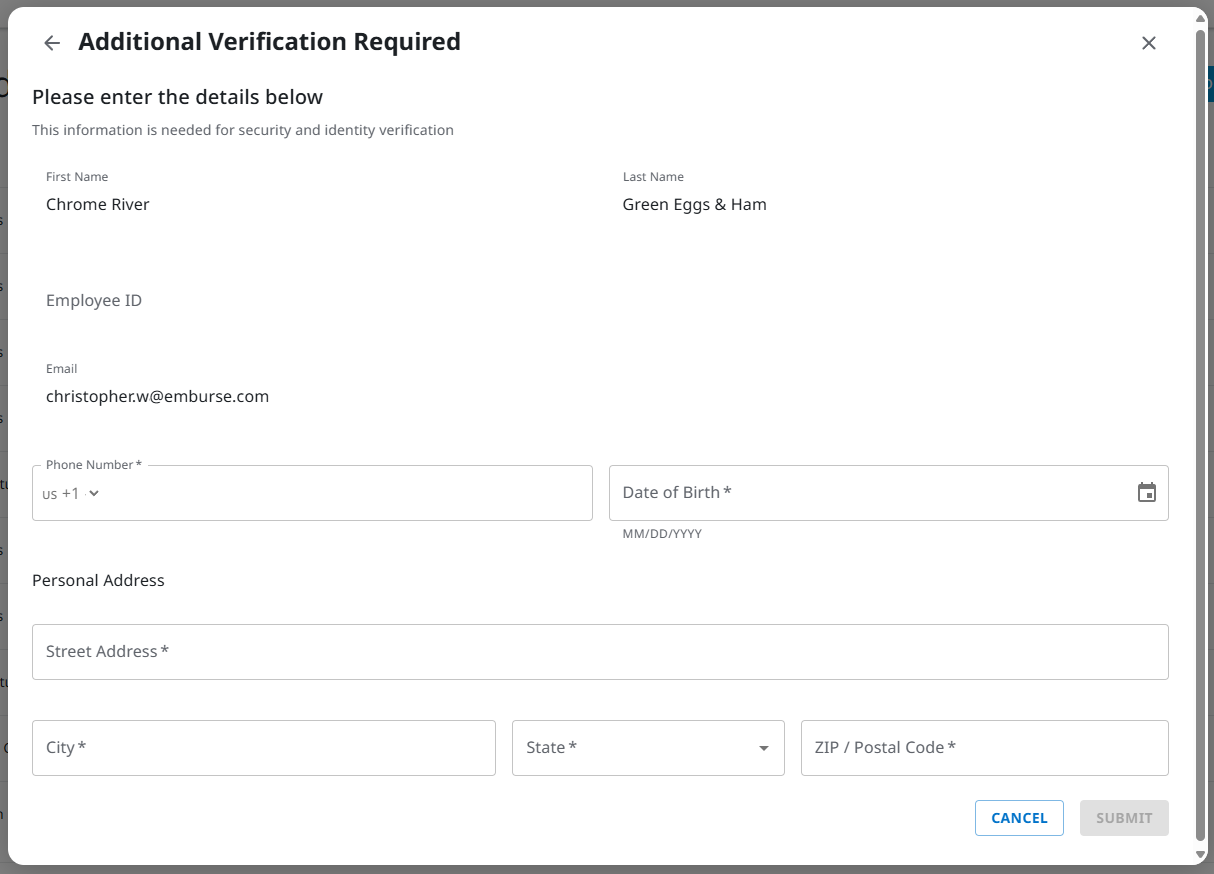The width and height of the screenshot is (1214, 874).
Task: Open the us +1 country code dropdown
Action: click(70, 493)
